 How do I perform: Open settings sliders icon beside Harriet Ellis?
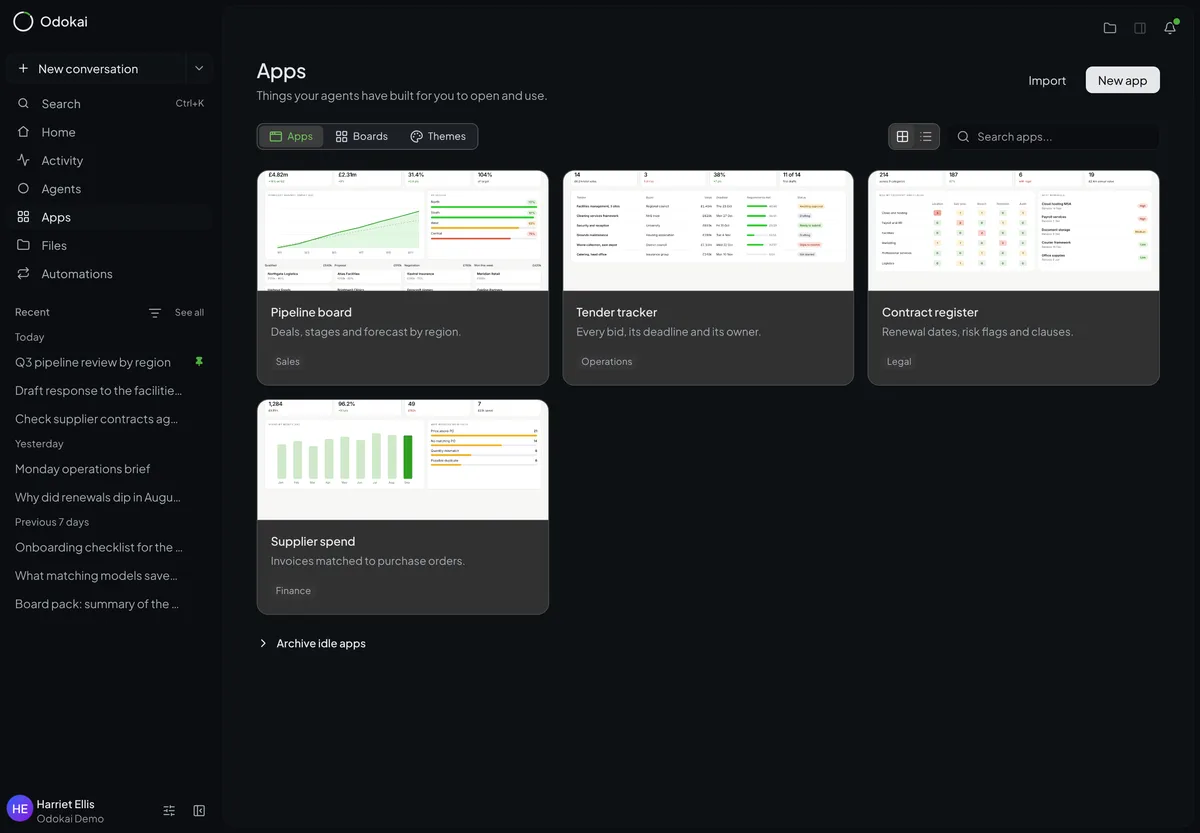[x=169, y=811]
